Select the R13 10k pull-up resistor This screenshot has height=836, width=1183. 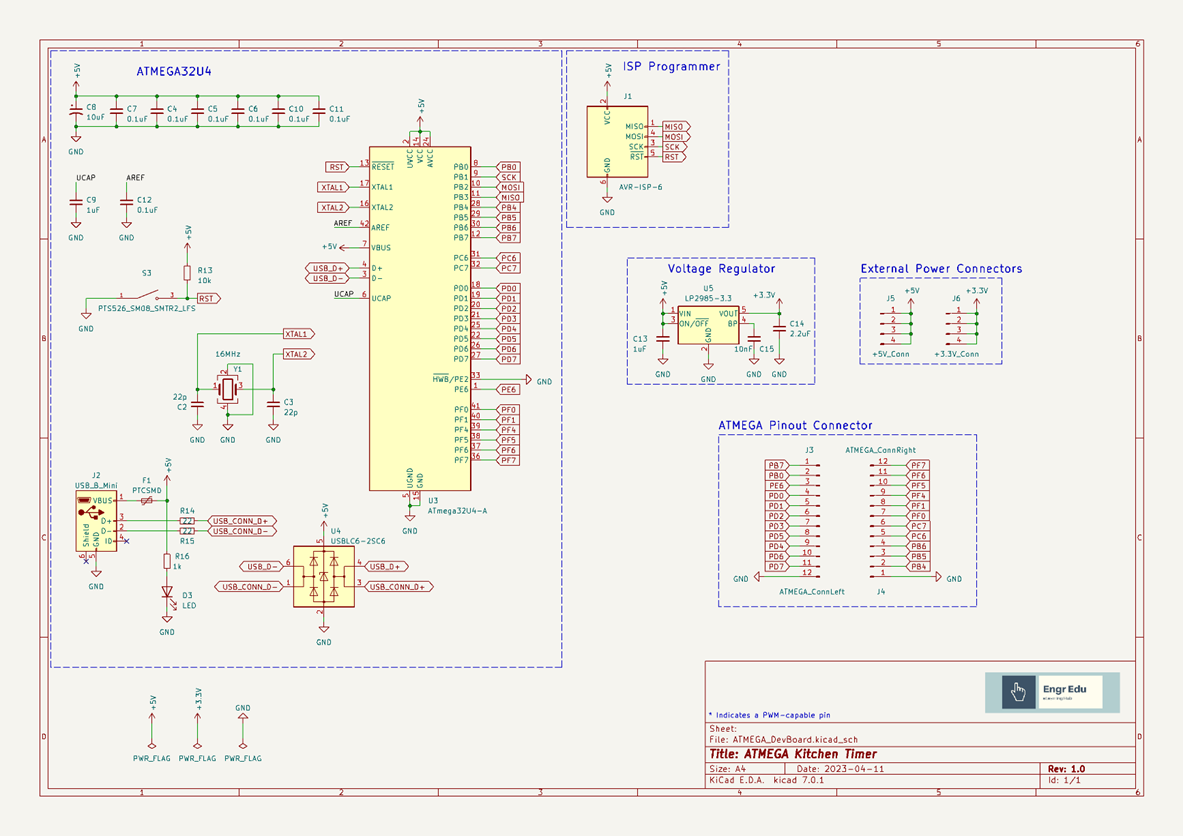(x=187, y=273)
